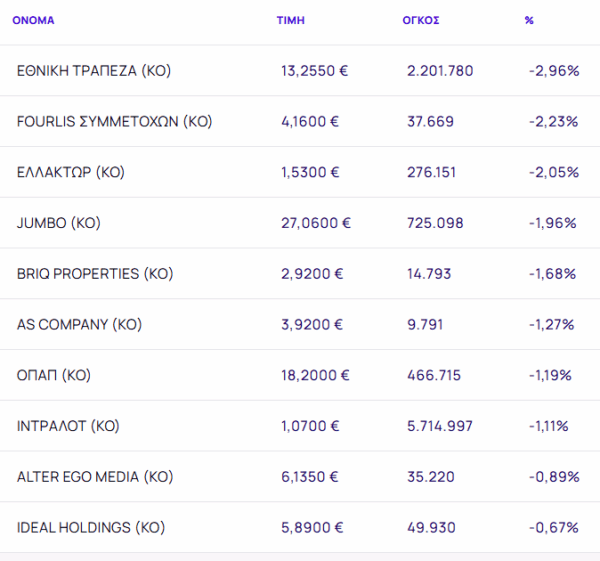Click ALTER EGO MEDIA (ΚΟ) name
Screen dimensions: 600x561
[95, 477]
